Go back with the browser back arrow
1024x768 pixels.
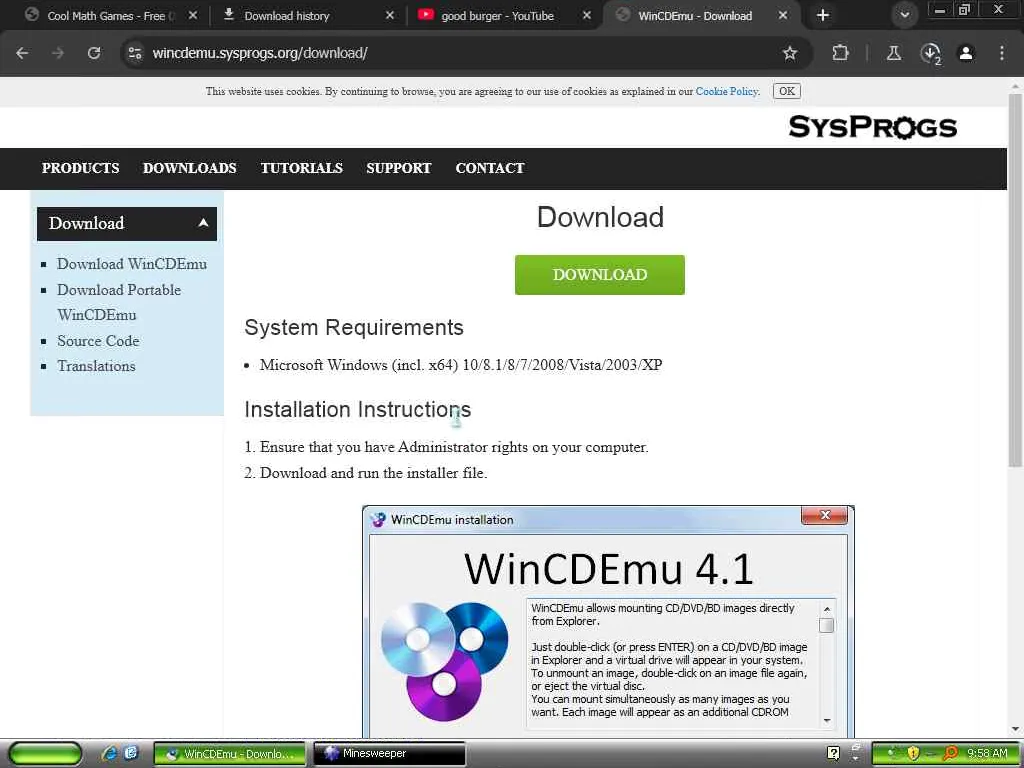click(22, 53)
